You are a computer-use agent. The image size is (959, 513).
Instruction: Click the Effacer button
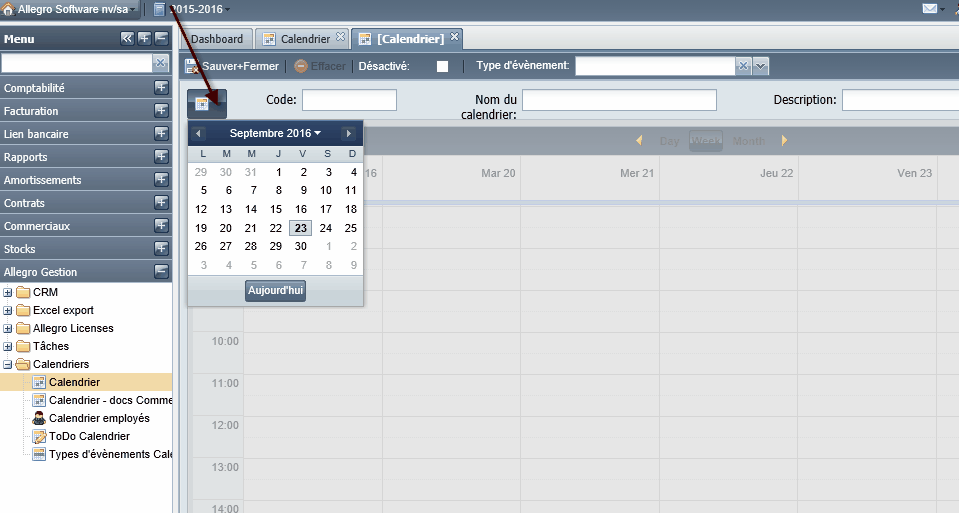[x=320, y=66]
